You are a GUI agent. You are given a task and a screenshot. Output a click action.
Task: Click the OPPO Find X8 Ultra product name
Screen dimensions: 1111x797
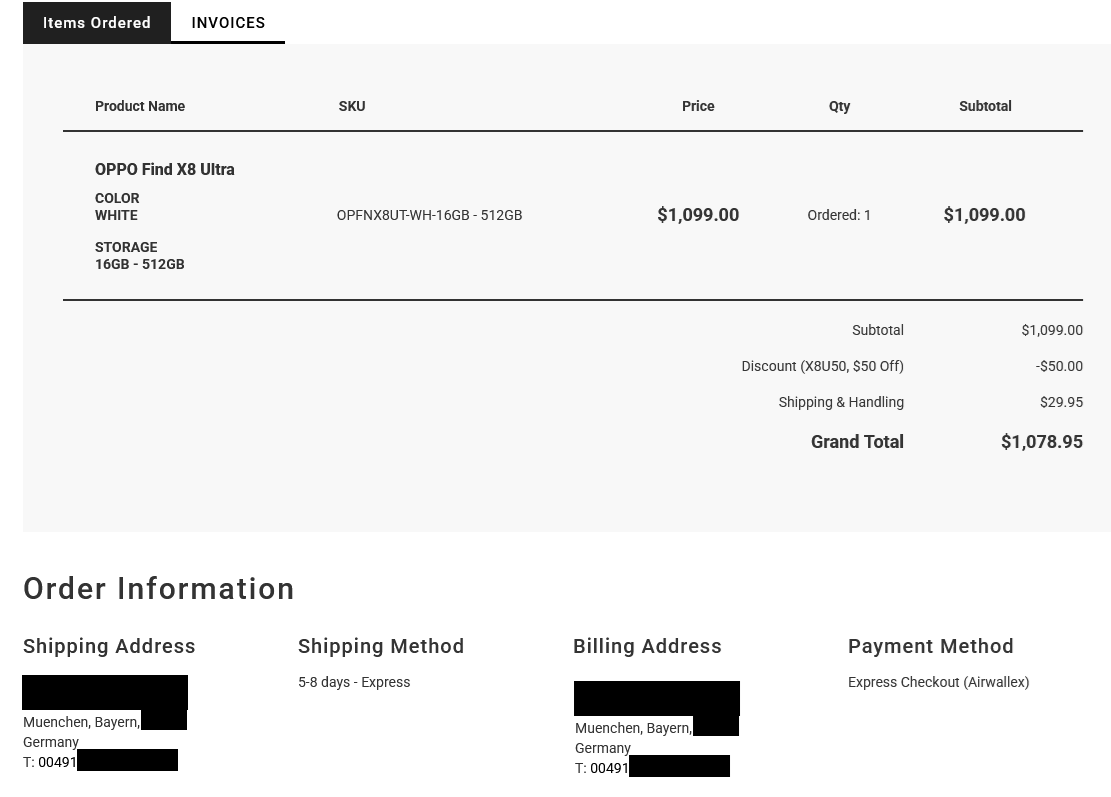pos(165,170)
